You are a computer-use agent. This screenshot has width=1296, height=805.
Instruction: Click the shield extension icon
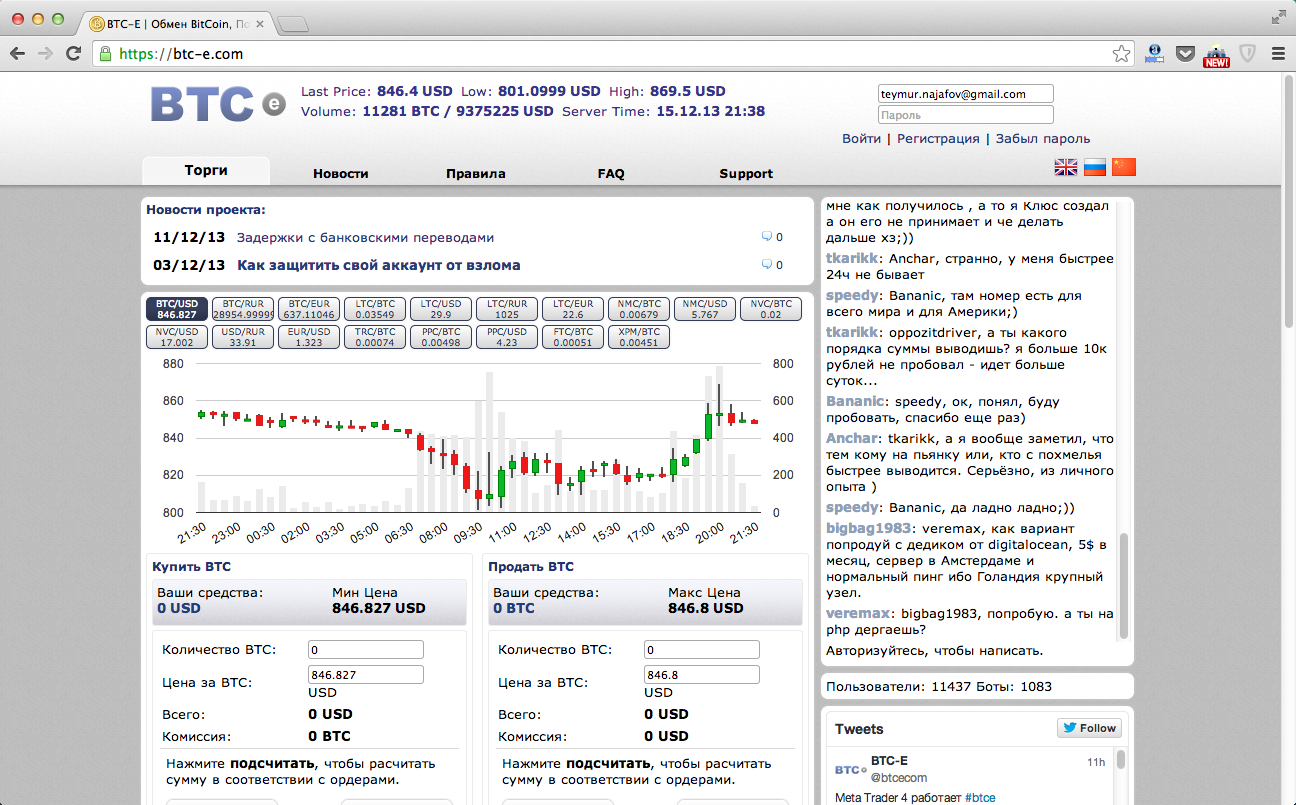[1247, 54]
